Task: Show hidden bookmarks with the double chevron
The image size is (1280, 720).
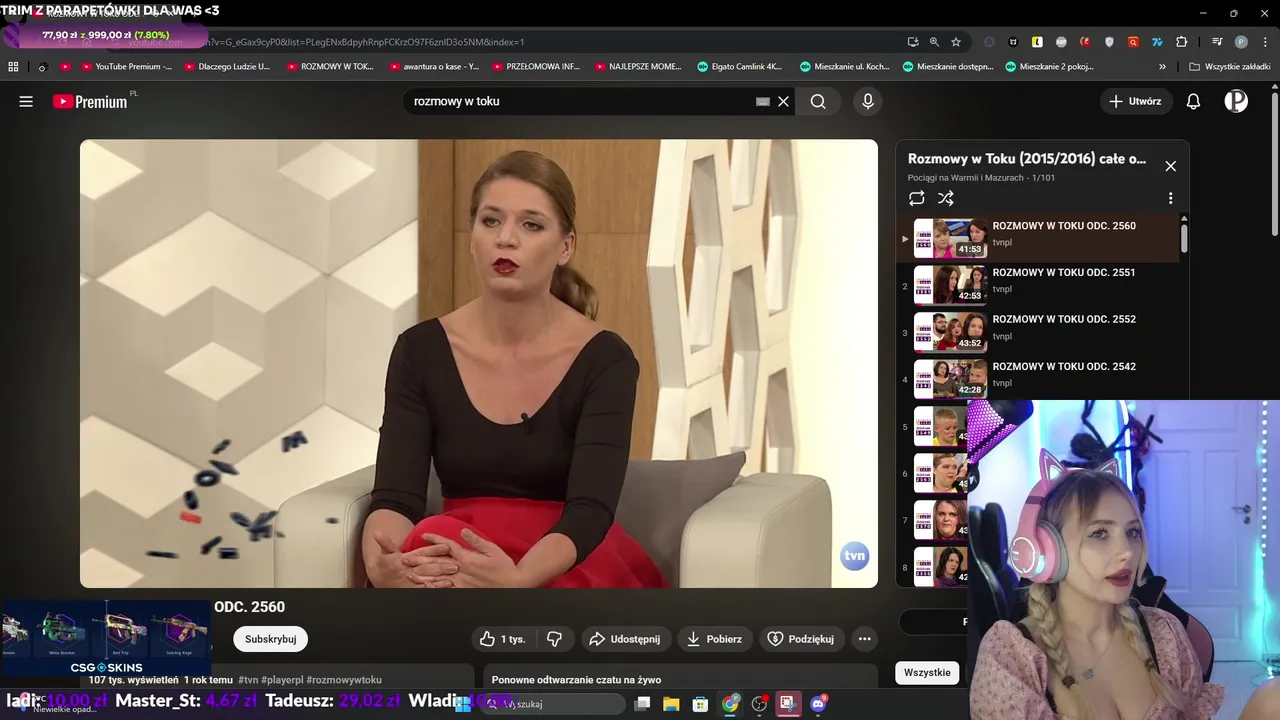Action: (x=1162, y=67)
